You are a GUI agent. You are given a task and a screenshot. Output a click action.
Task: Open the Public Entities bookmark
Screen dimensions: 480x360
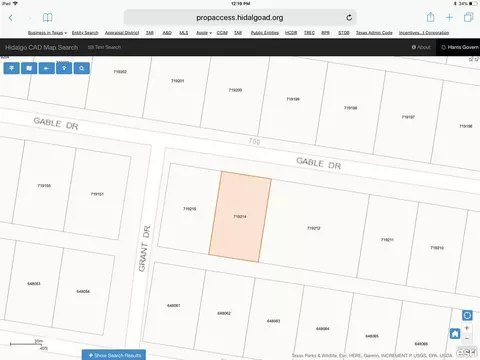(265, 33)
